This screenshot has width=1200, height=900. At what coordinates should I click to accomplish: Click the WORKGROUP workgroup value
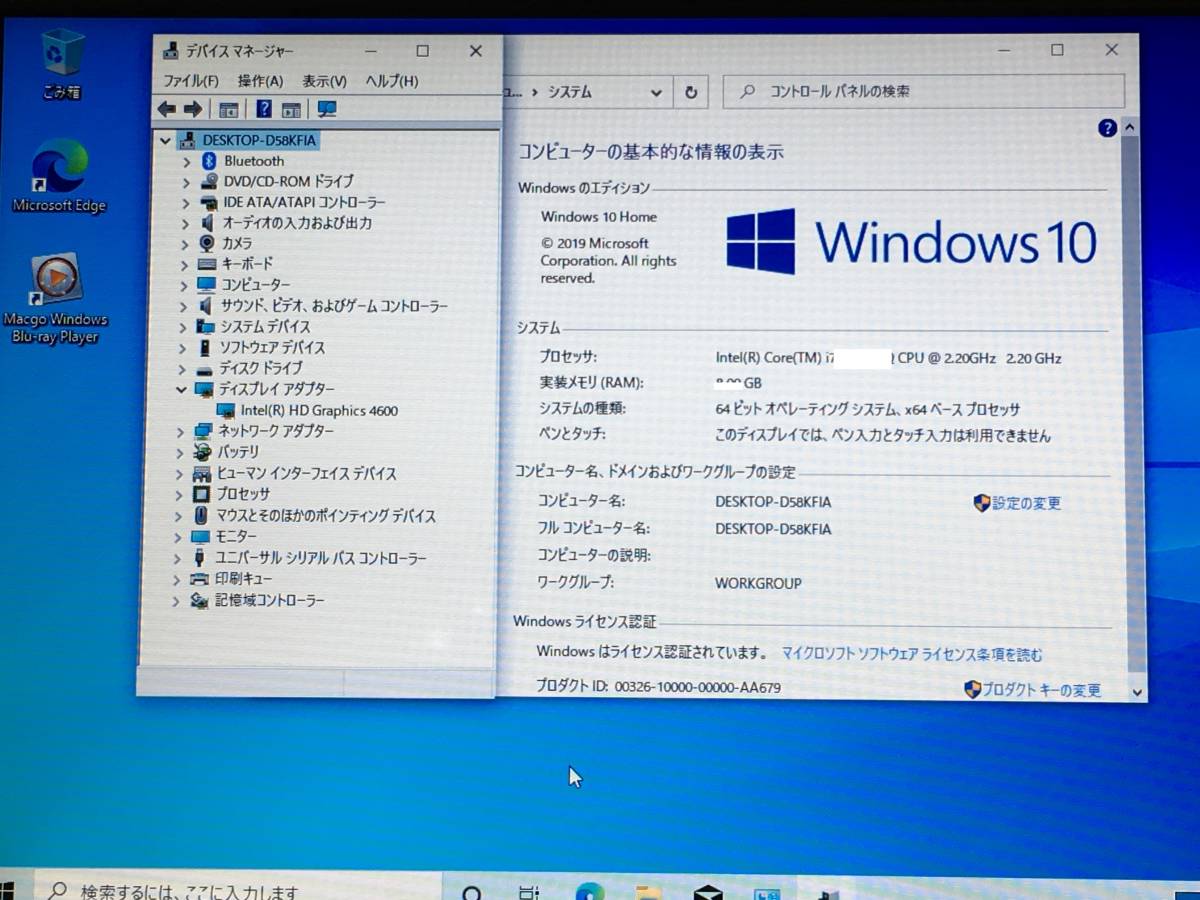point(758,584)
